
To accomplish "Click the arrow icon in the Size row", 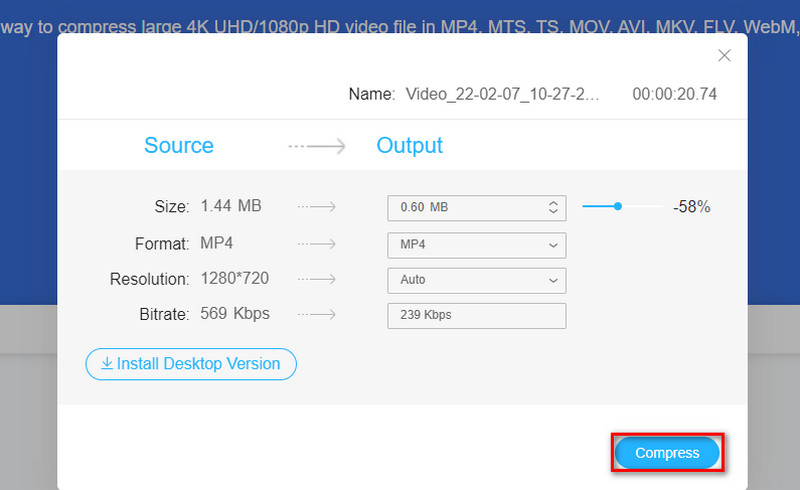I will (x=316, y=207).
